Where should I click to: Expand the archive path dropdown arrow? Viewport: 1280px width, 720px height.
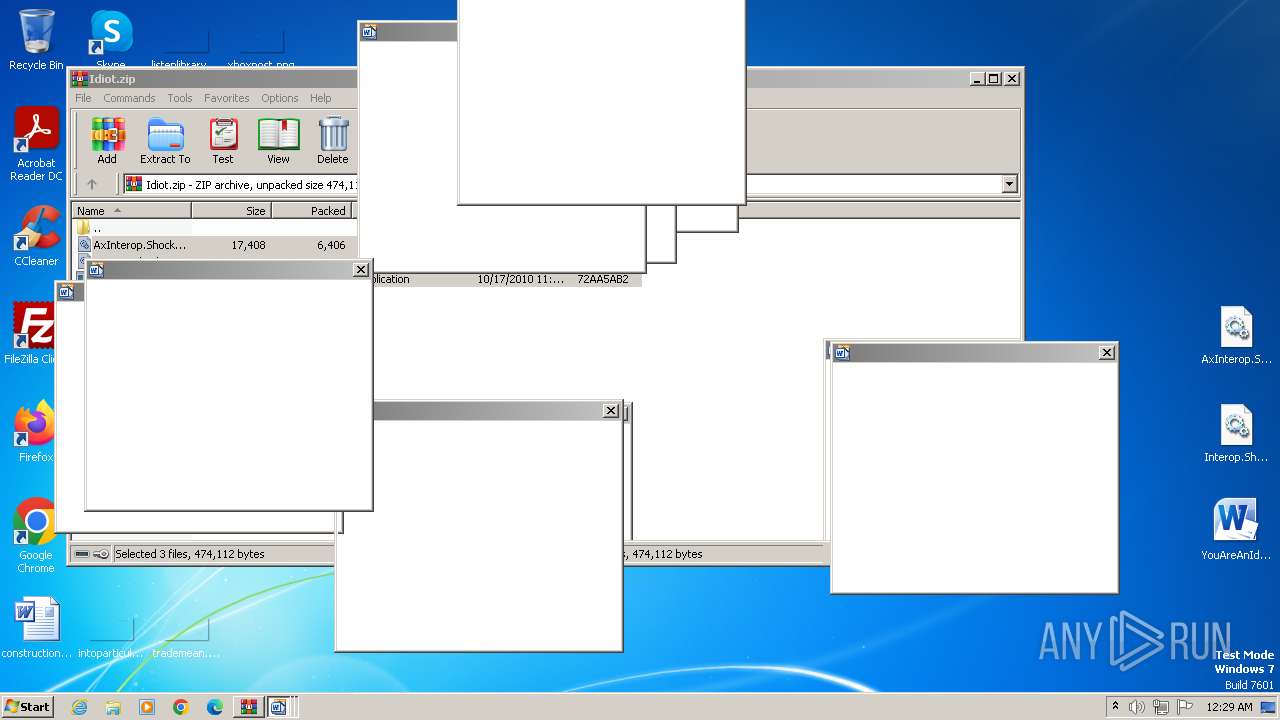(1009, 184)
